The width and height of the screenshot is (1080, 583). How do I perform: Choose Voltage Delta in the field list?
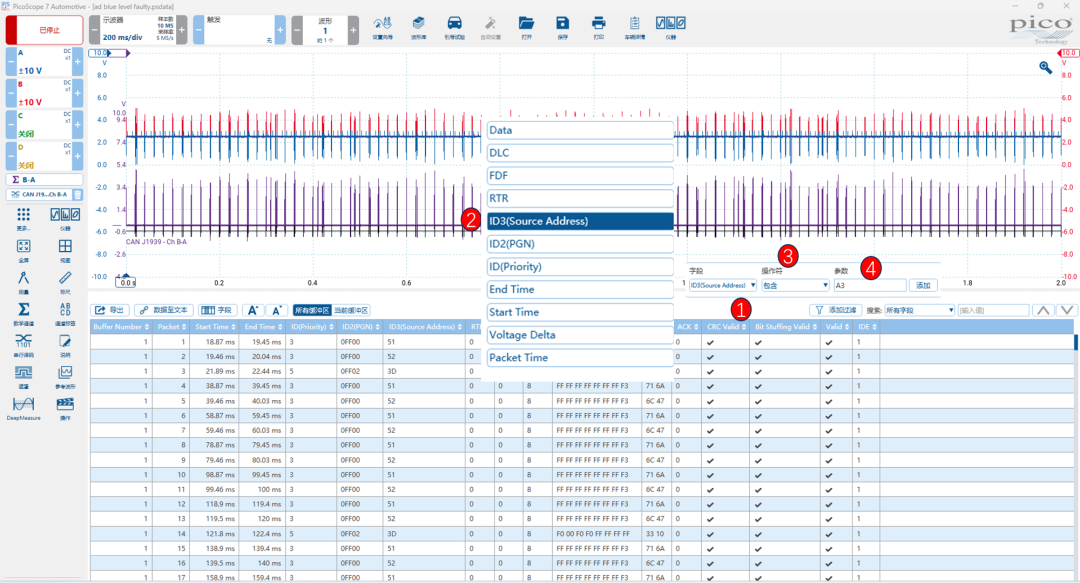point(580,335)
